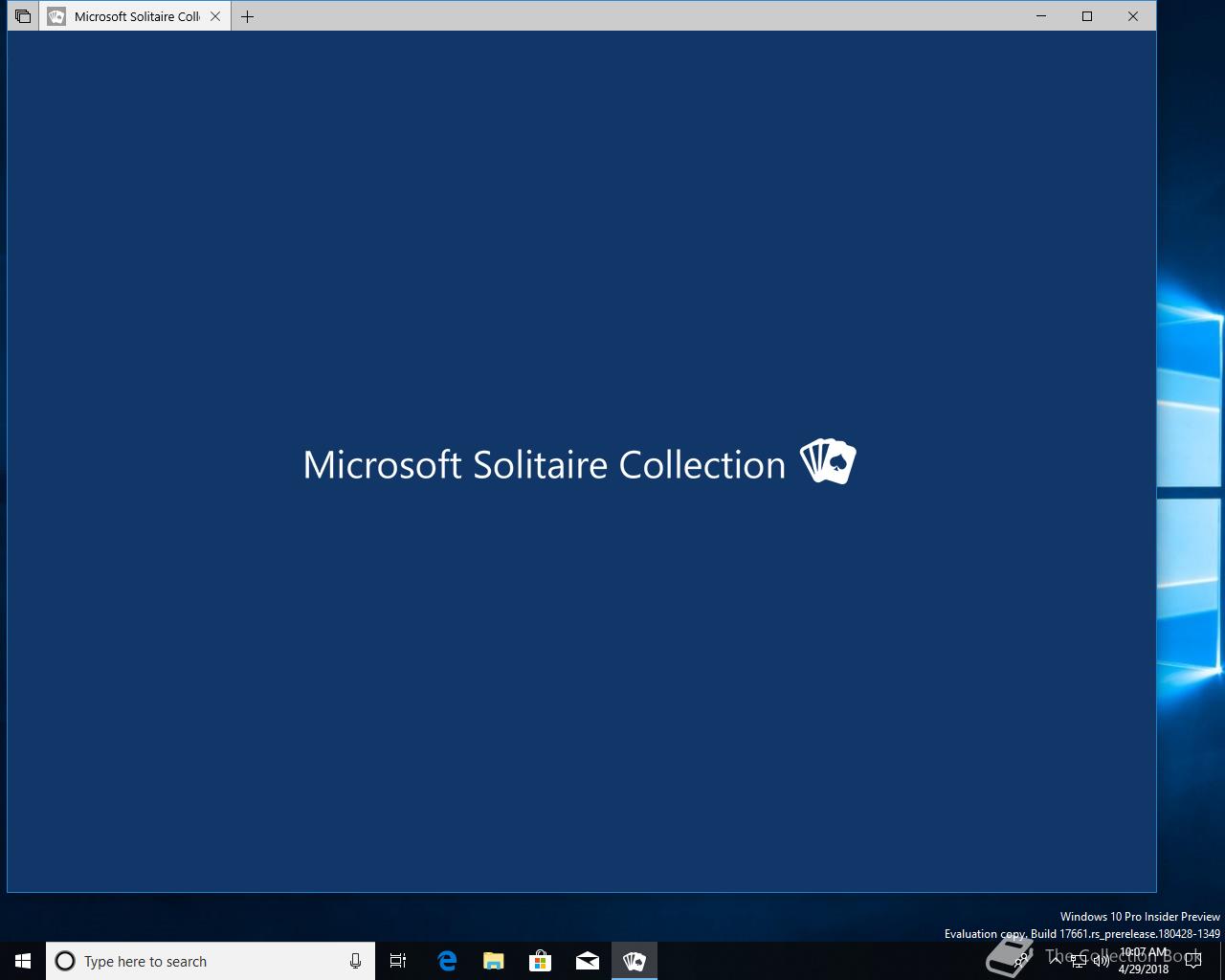Minimize the Solitaire Collection window
The height and width of the screenshot is (980, 1225).
(x=1041, y=16)
